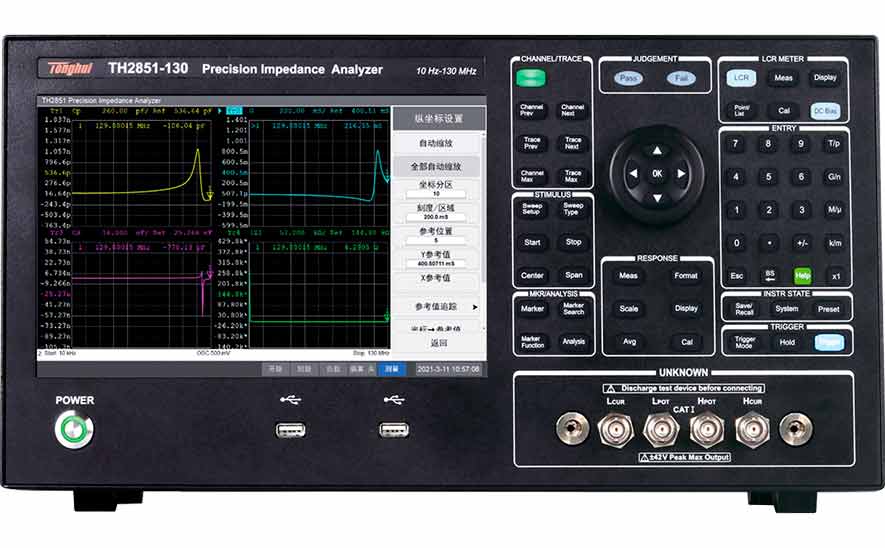885x548 pixels.
Task: Tap the Trace Next key
Action: tap(572, 143)
